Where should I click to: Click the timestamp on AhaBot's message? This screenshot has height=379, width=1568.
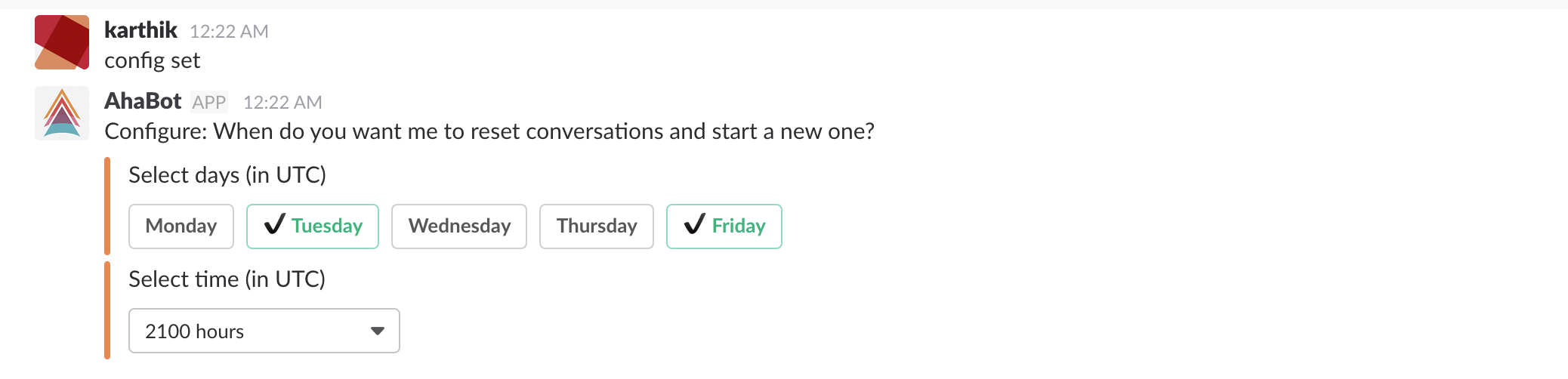(282, 102)
